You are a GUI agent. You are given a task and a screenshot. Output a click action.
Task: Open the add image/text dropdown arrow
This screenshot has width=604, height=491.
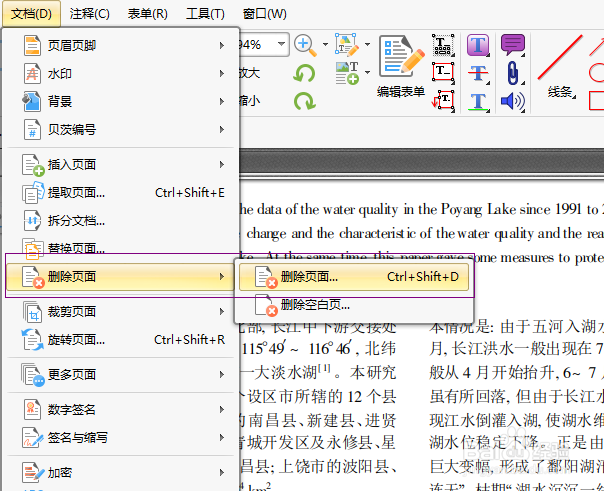pyautogui.click(x=367, y=72)
